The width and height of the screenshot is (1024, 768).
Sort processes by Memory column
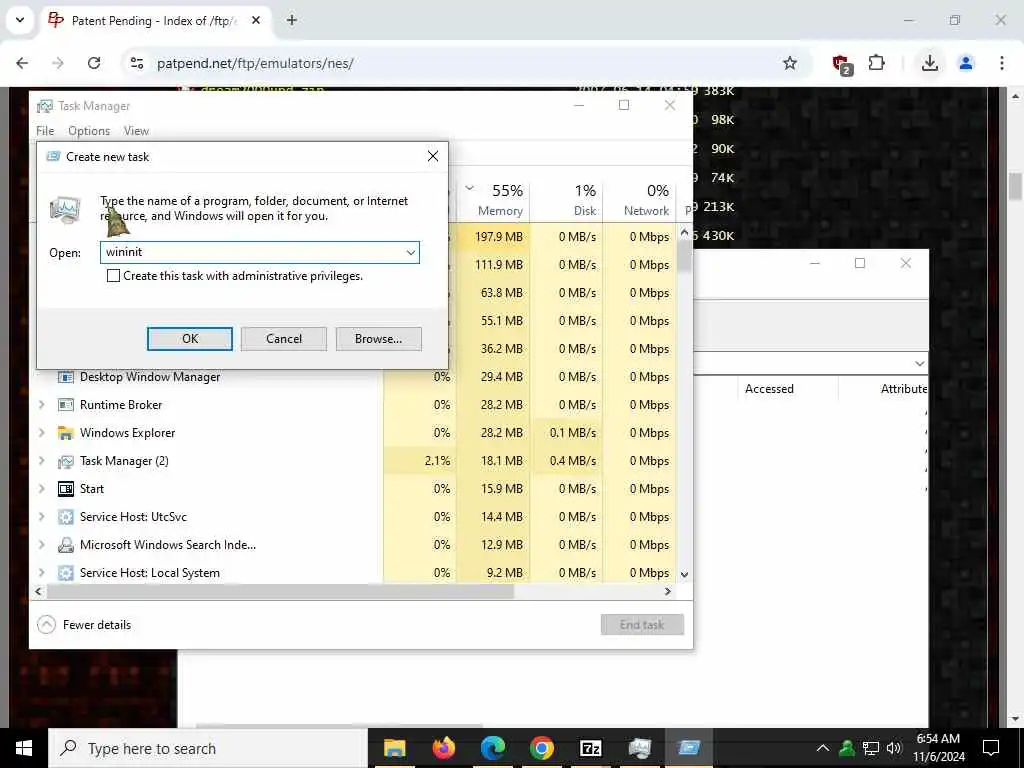[x=494, y=200]
